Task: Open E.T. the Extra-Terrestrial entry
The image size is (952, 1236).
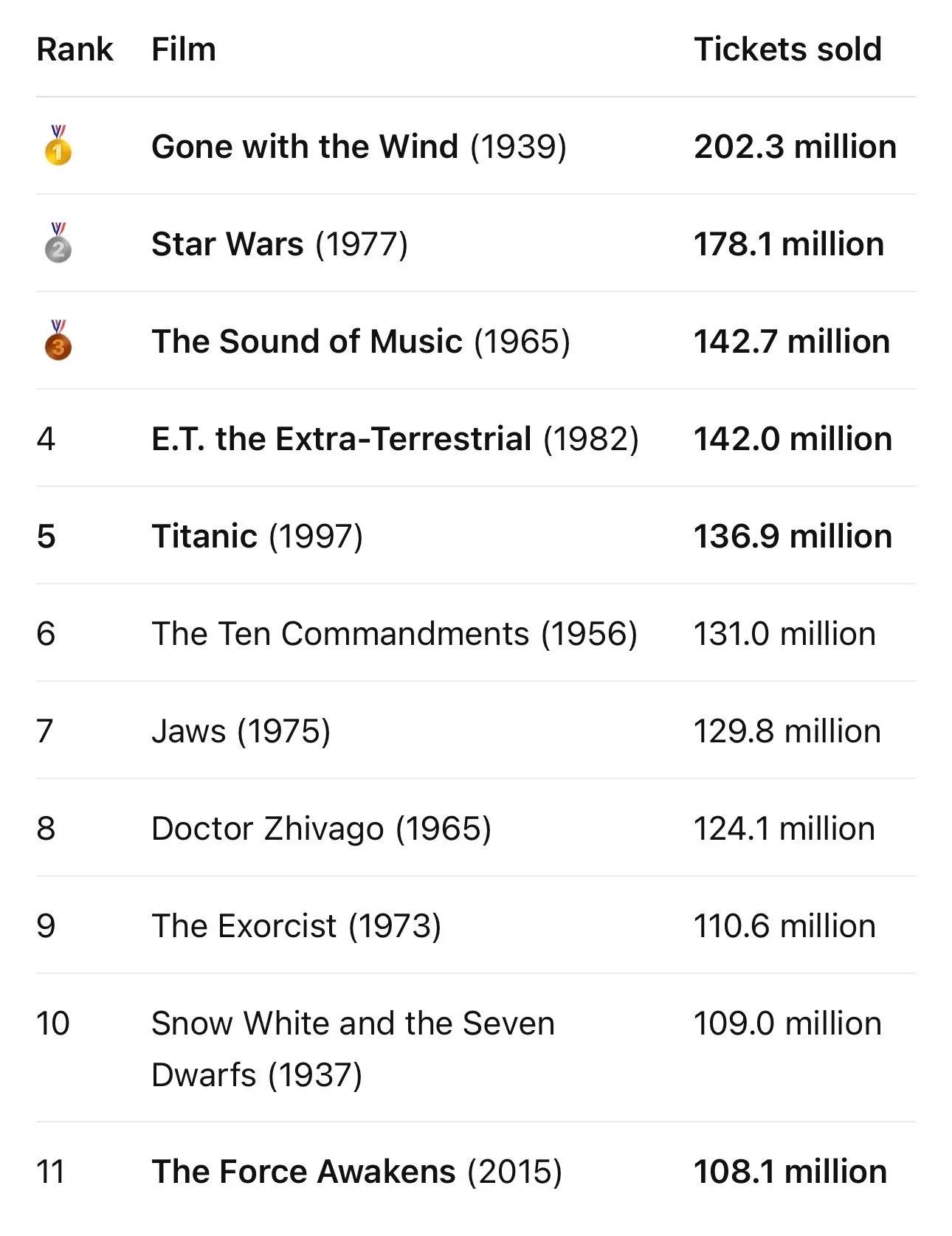Action: (395, 438)
